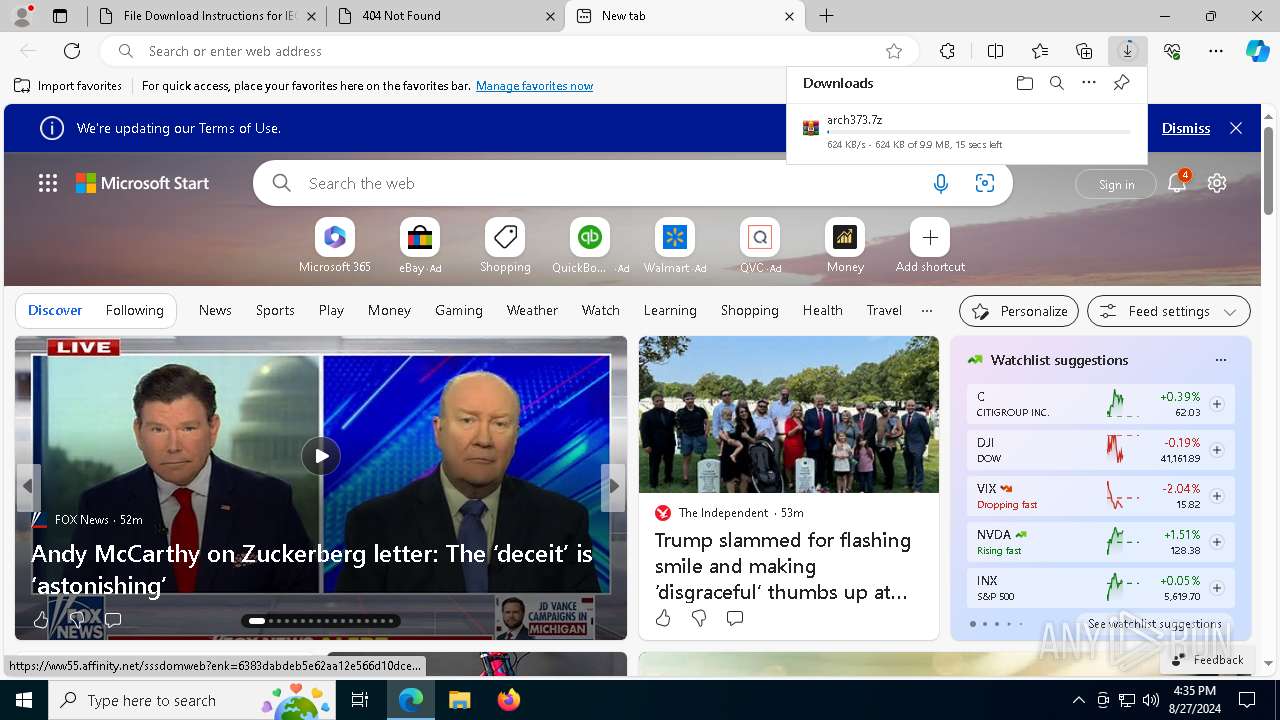Image resolution: width=1280 pixels, height=720 pixels.
Task: Play the Fox News live video
Action: tap(321, 456)
